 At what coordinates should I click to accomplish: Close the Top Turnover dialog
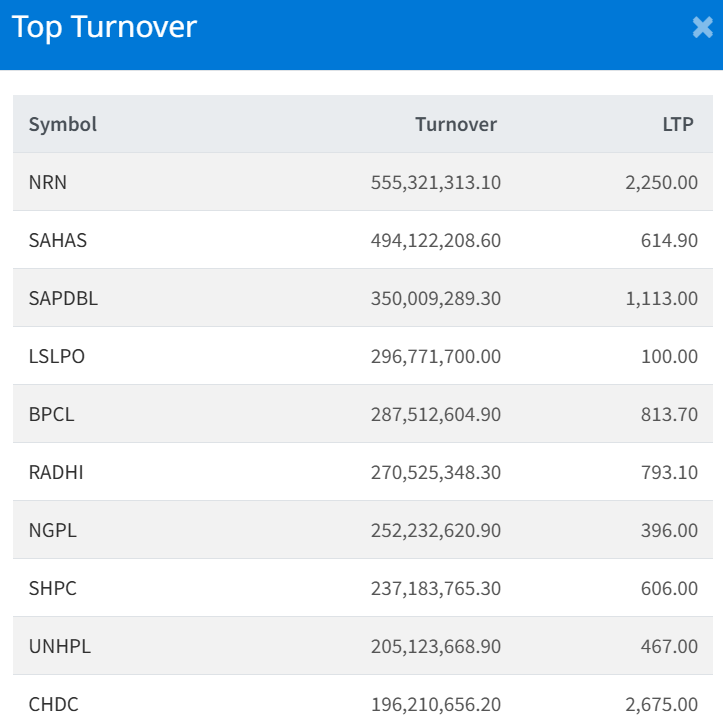(x=702, y=27)
